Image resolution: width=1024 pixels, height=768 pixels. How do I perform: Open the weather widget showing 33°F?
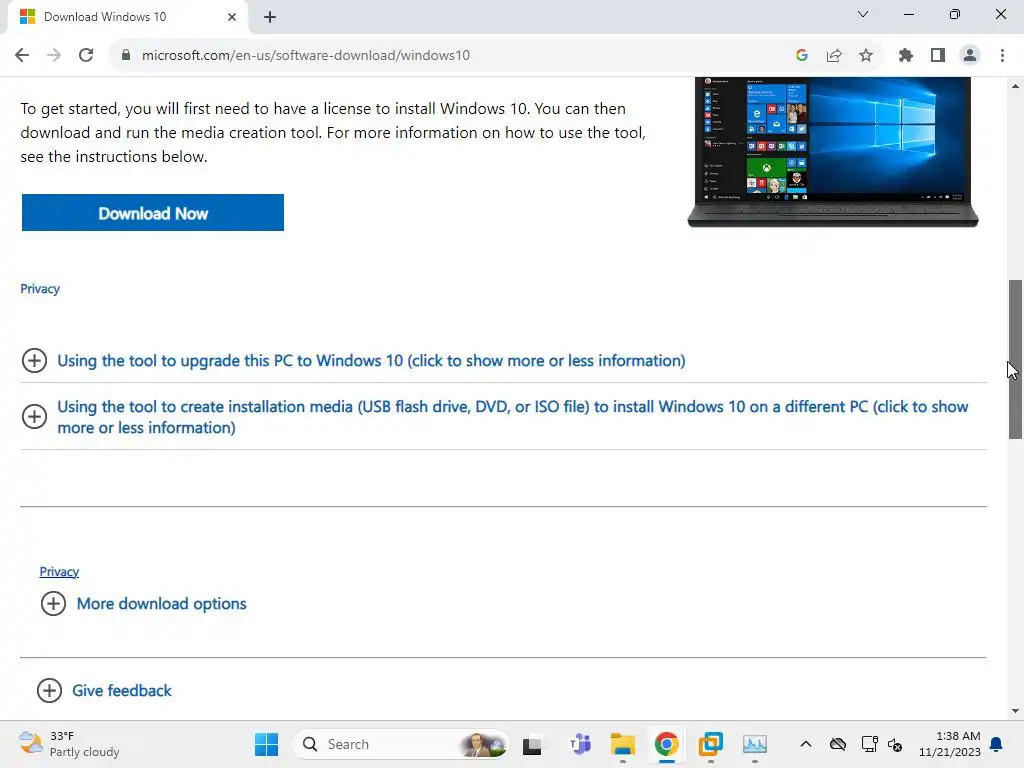(x=69, y=744)
